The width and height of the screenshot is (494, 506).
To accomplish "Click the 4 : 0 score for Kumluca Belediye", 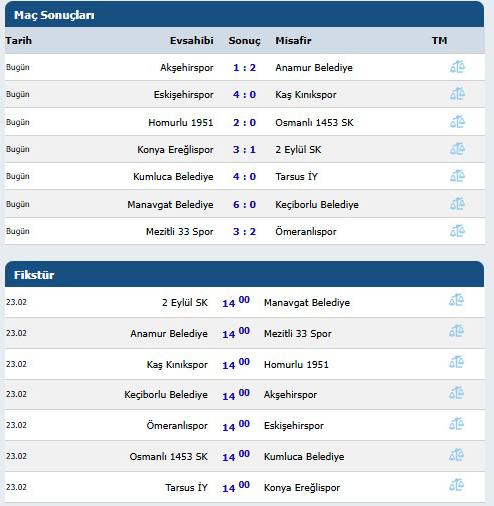I will pyautogui.click(x=244, y=176).
